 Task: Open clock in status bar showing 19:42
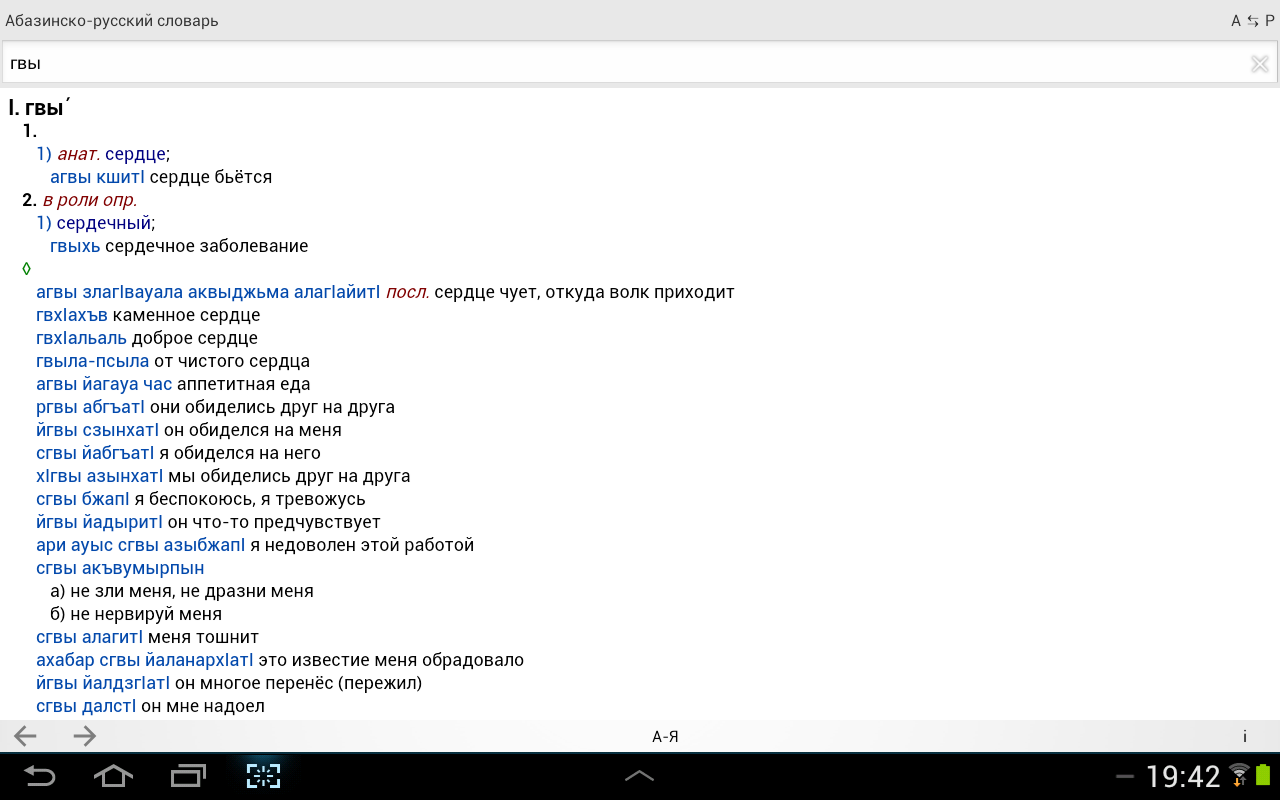point(1183,776)
